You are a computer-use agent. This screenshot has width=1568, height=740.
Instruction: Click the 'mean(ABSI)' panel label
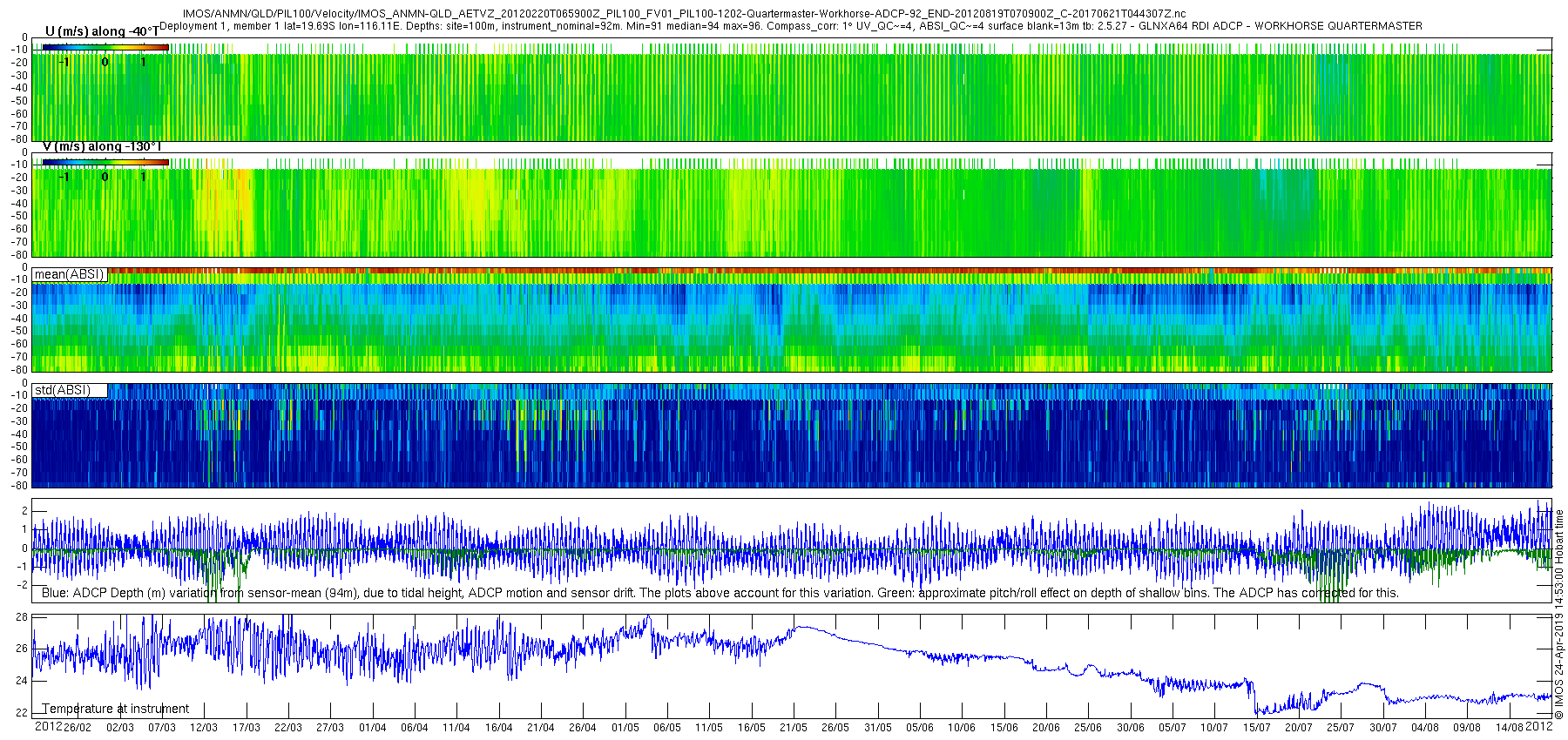(x=70, y=274)
